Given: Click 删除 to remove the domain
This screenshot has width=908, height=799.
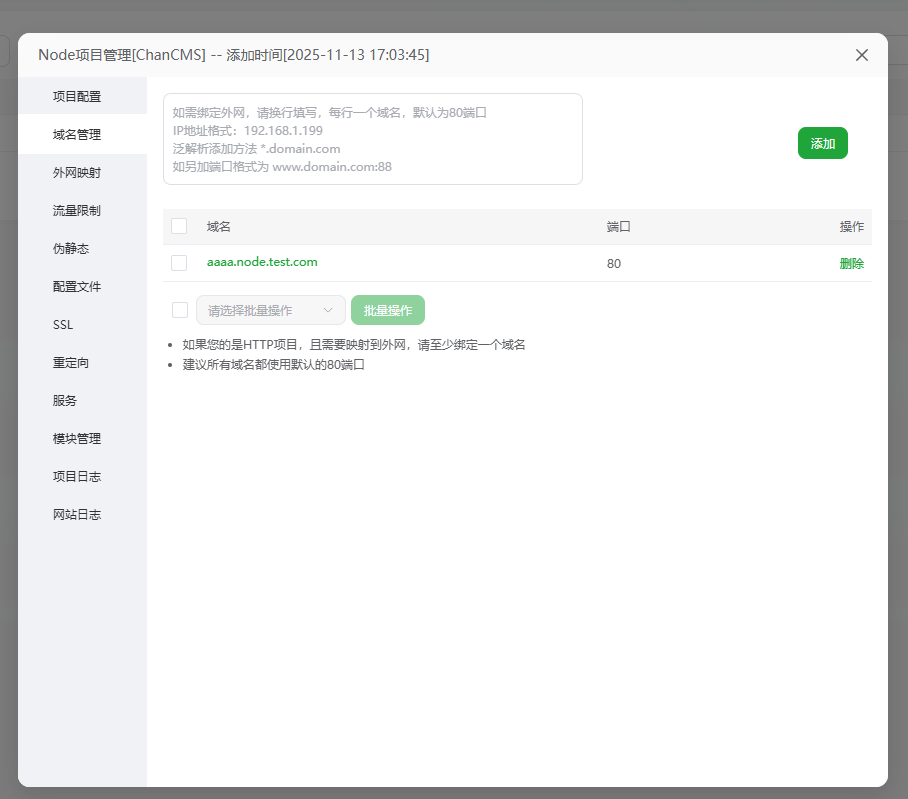Looking at the screenshot, I should (x=851, y=263).
